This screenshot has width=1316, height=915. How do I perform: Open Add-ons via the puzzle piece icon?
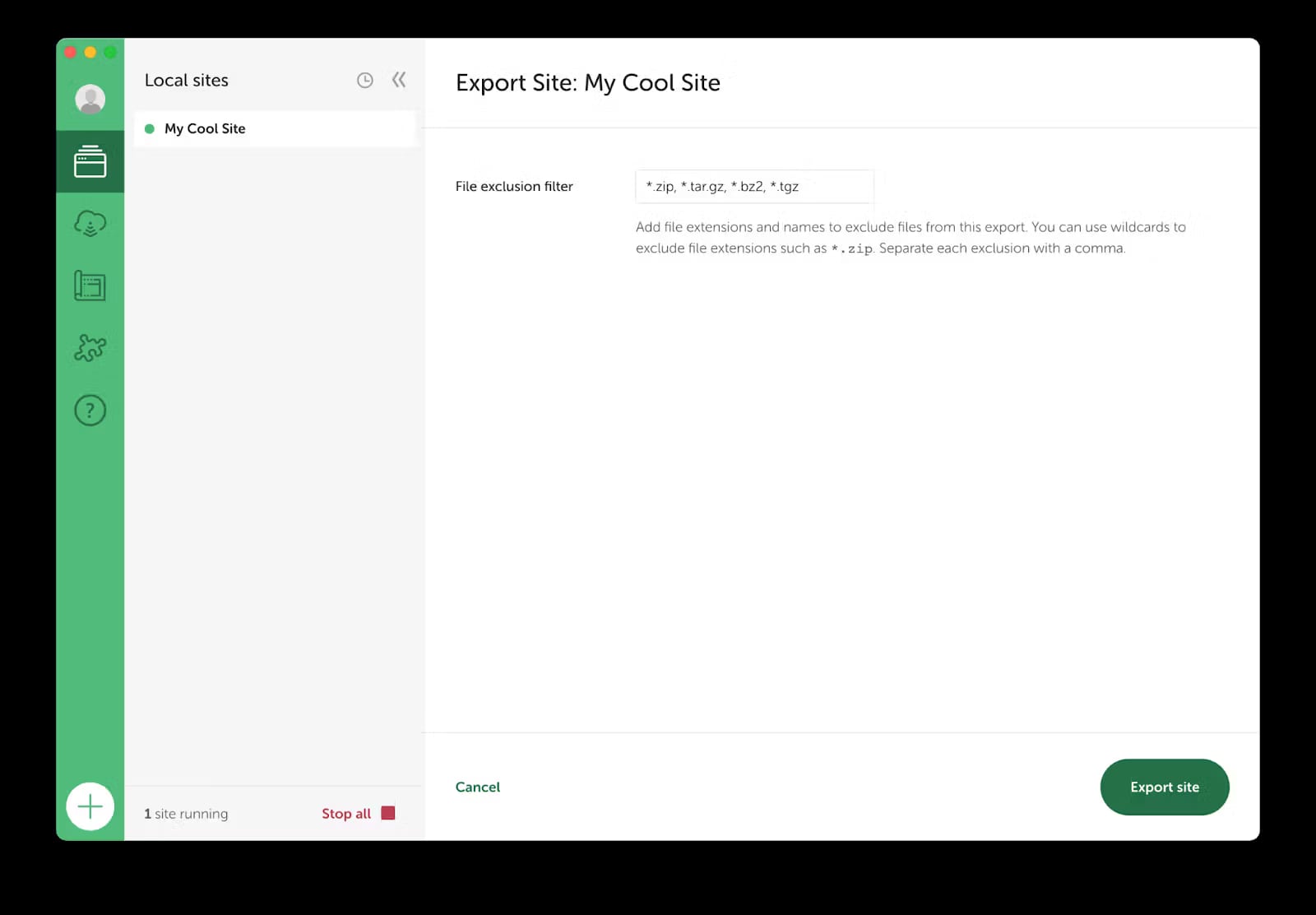[x=90, y=349]
